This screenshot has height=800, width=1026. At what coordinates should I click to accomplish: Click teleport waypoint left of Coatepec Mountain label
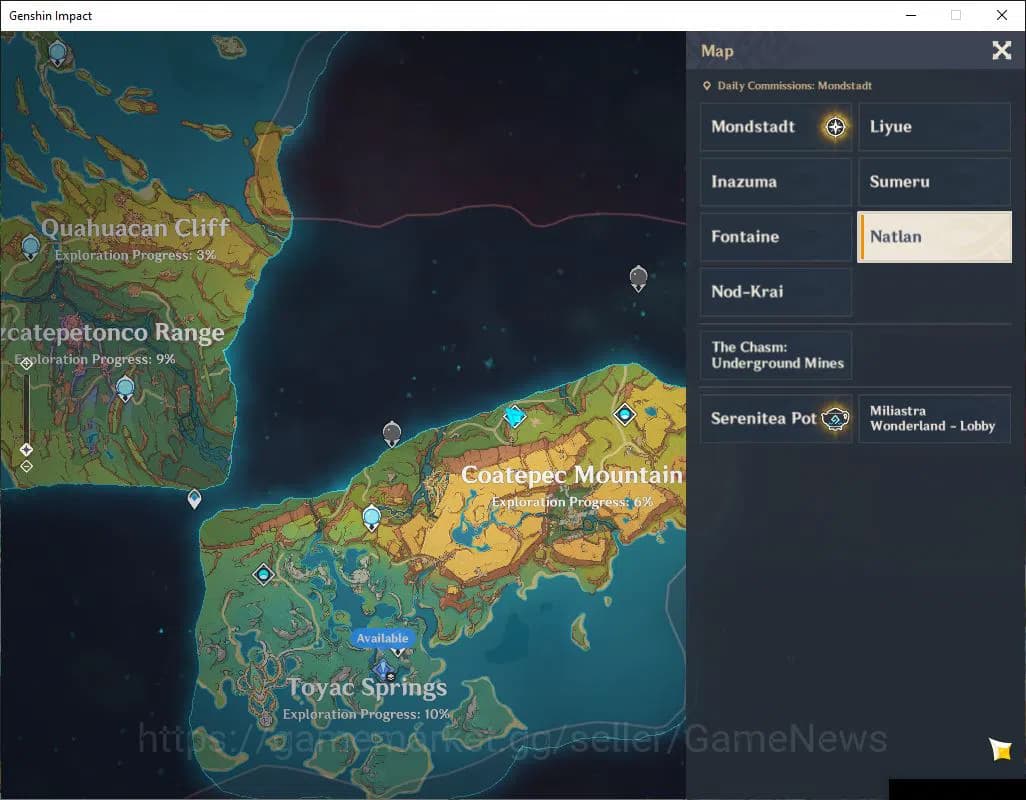tap(372, 517)
